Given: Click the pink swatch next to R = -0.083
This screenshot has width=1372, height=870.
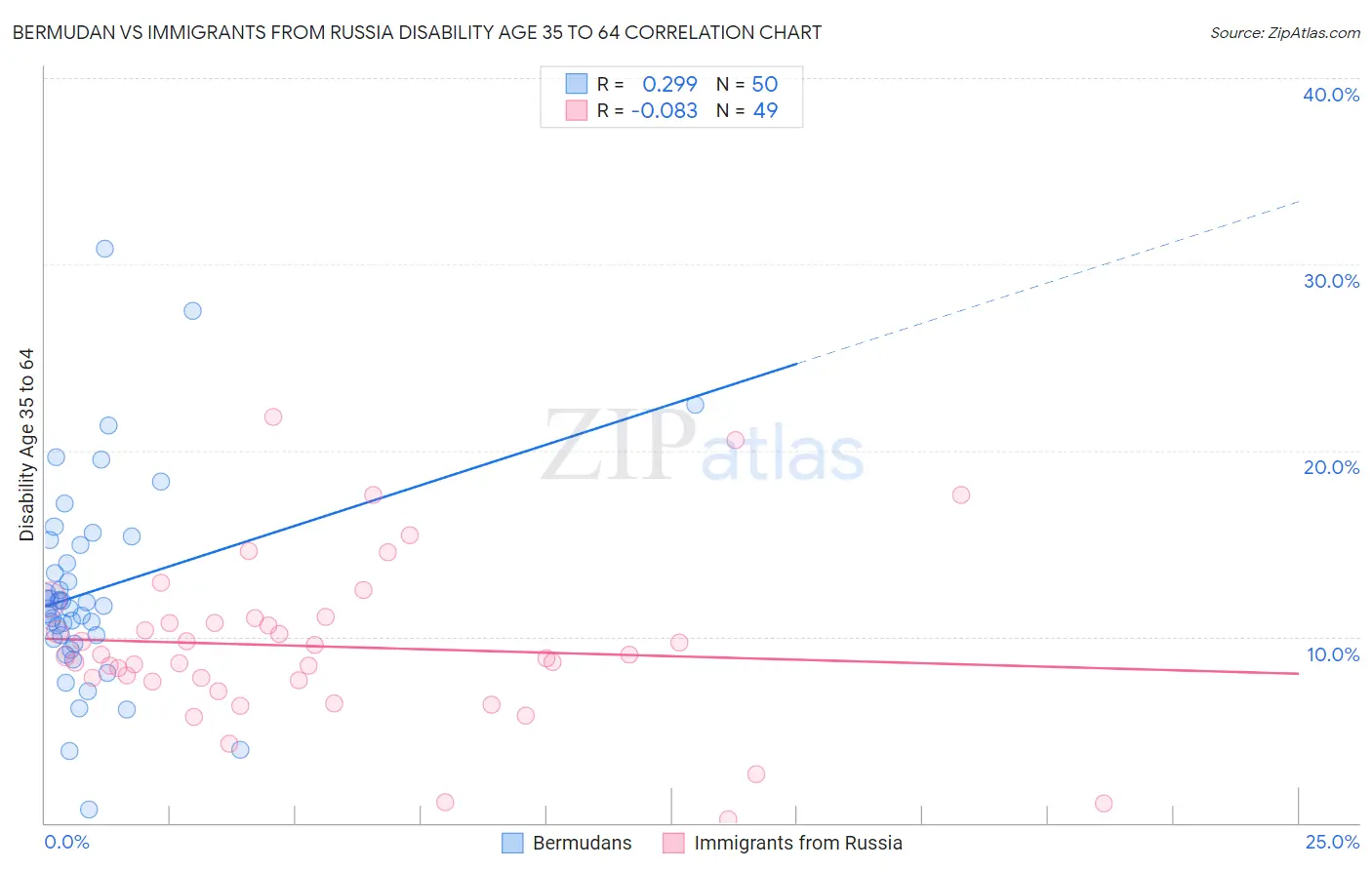Looking at the screenshot, I should (577, 110).
